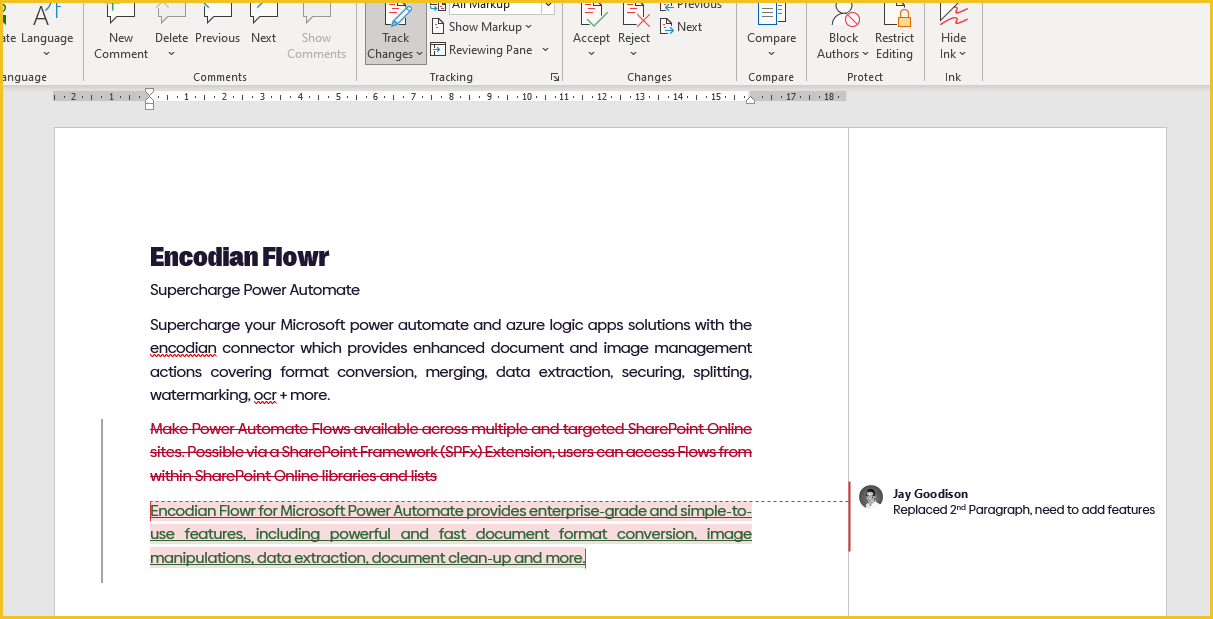Viewport: 1213px width, 619px height.
Task: Click the first line indent marker on ruler
Action: click(150, 93)
